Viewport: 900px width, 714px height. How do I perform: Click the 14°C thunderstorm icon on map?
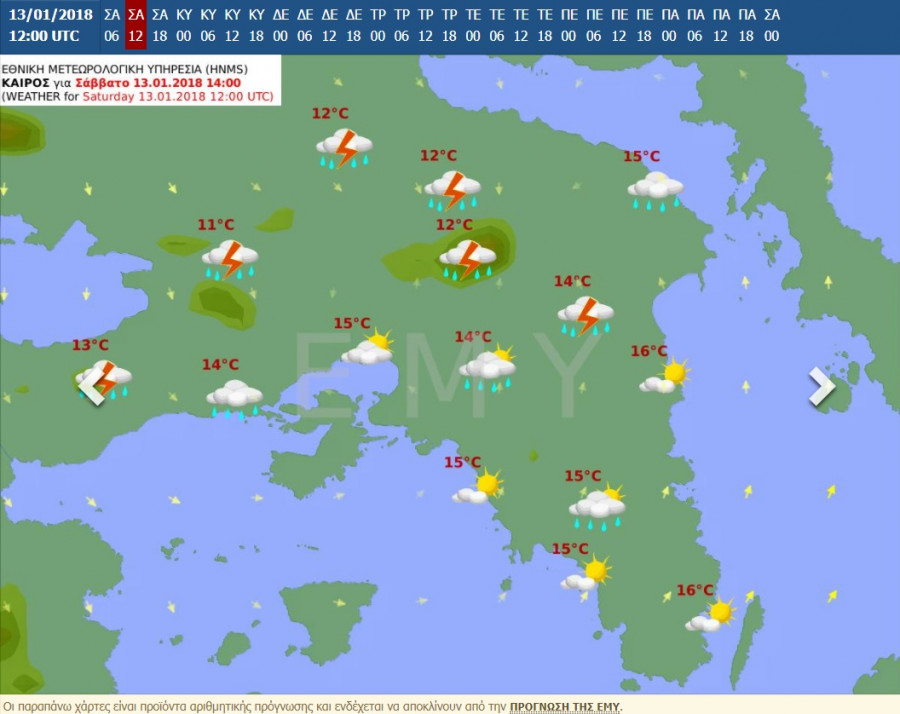[586, 314]
